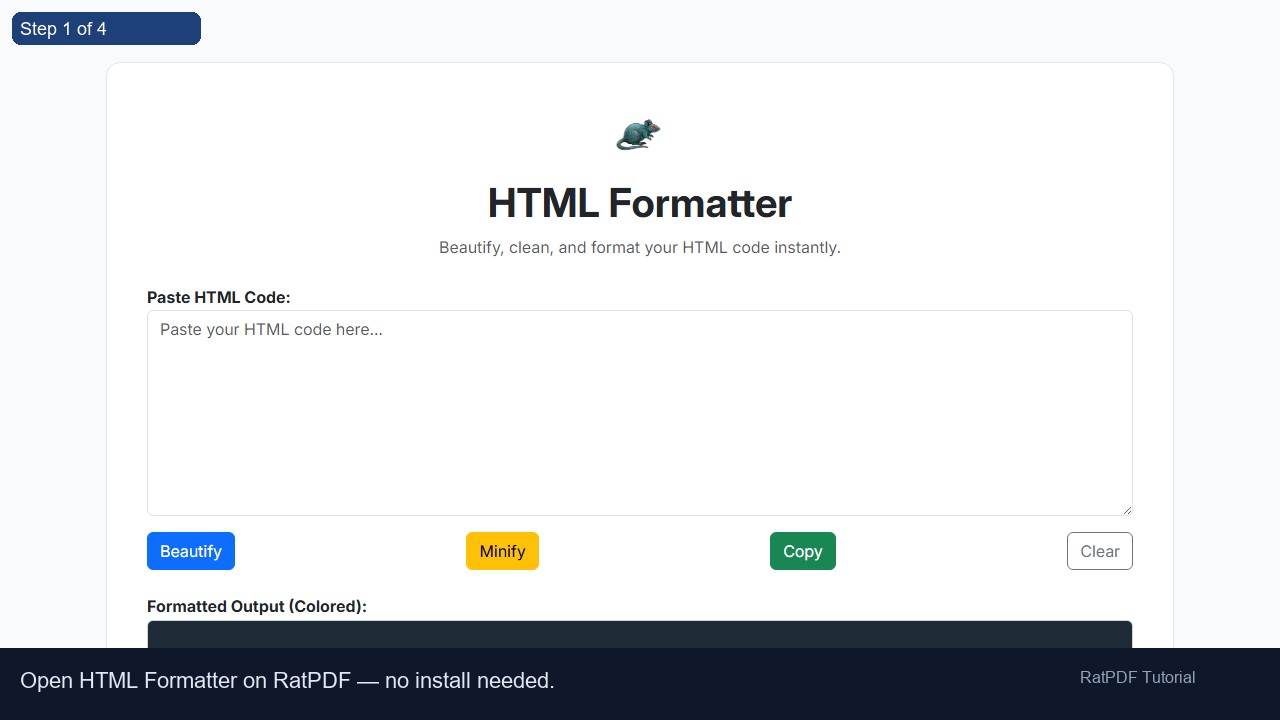Click the HTML Formatter heading
Viewport: 1280px width, 720px height.
click(x=640, y=203)
